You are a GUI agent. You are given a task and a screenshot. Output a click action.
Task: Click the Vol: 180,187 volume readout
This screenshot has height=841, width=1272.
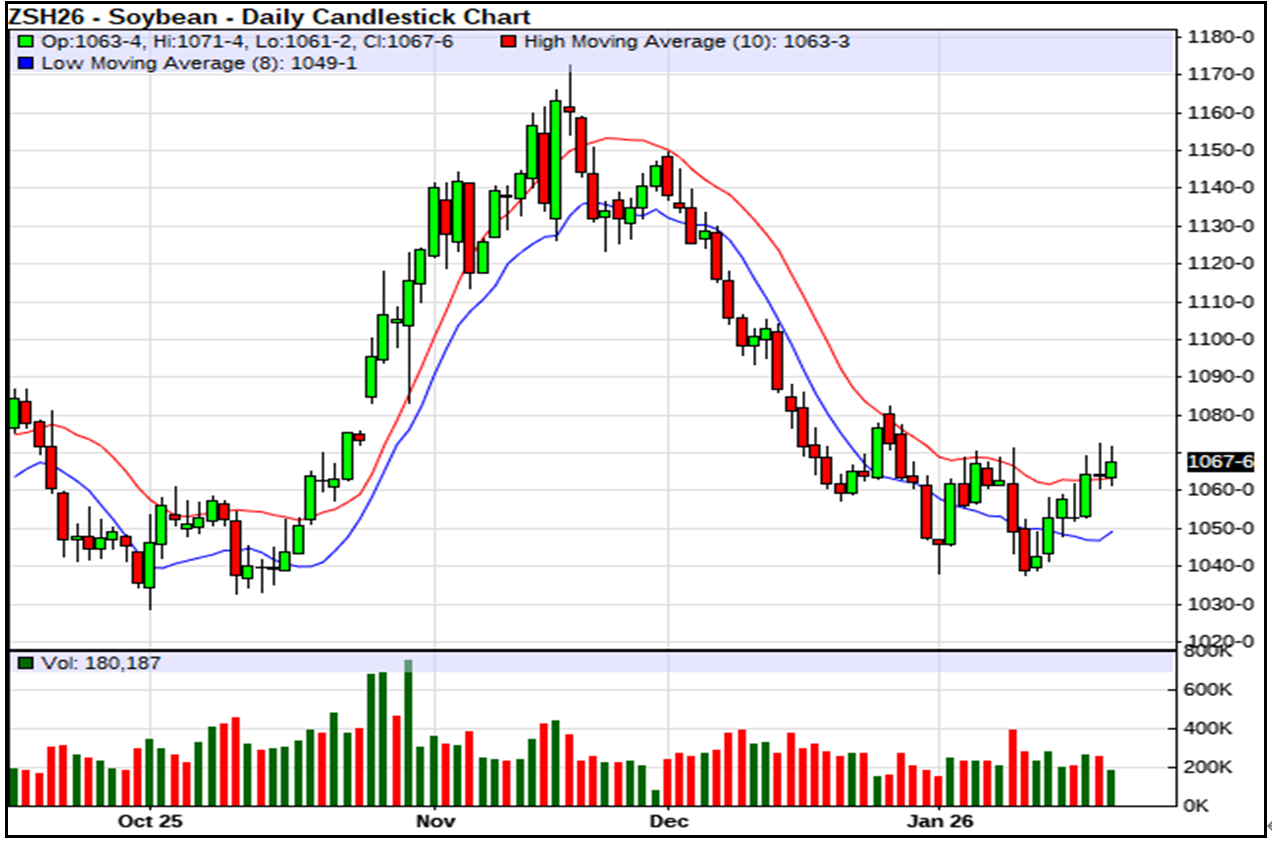[x=101, y=663]
